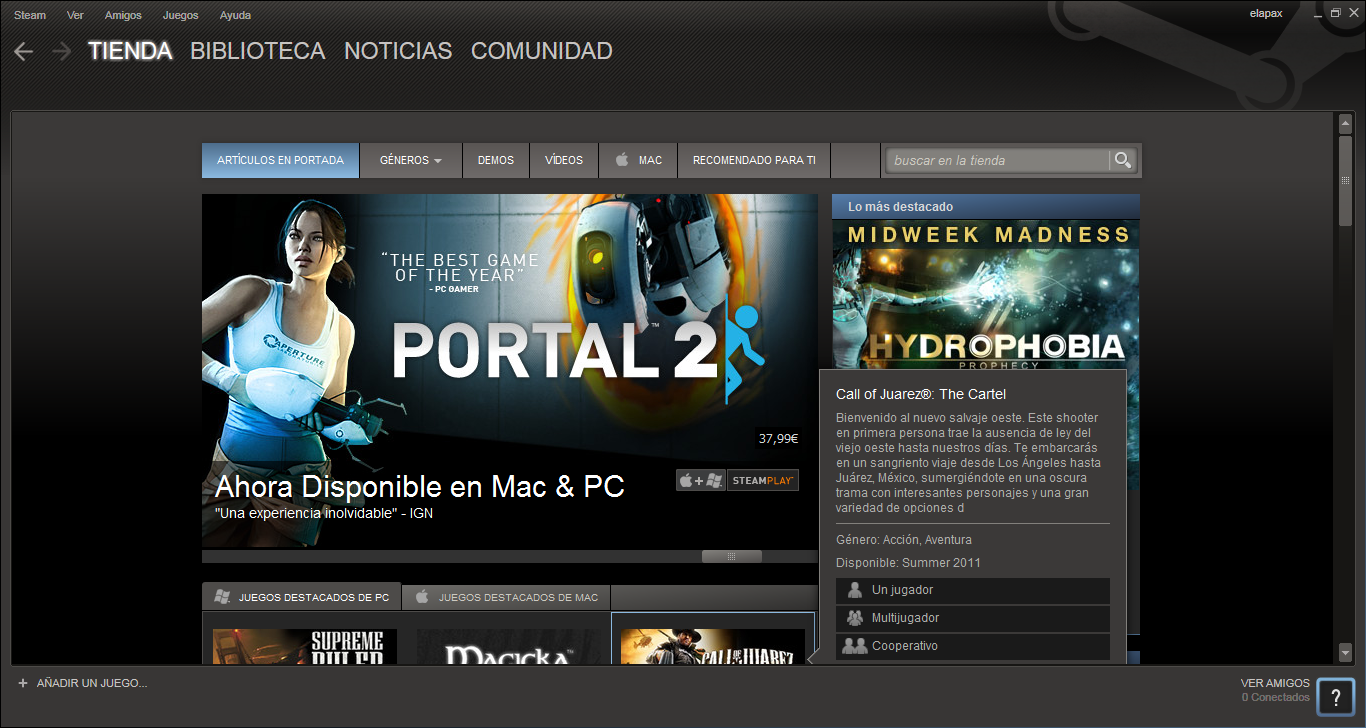The height and width of the screenshot is (728, 1366).
Task: Click the search magnifier icon
Action: click(1123, 160)
